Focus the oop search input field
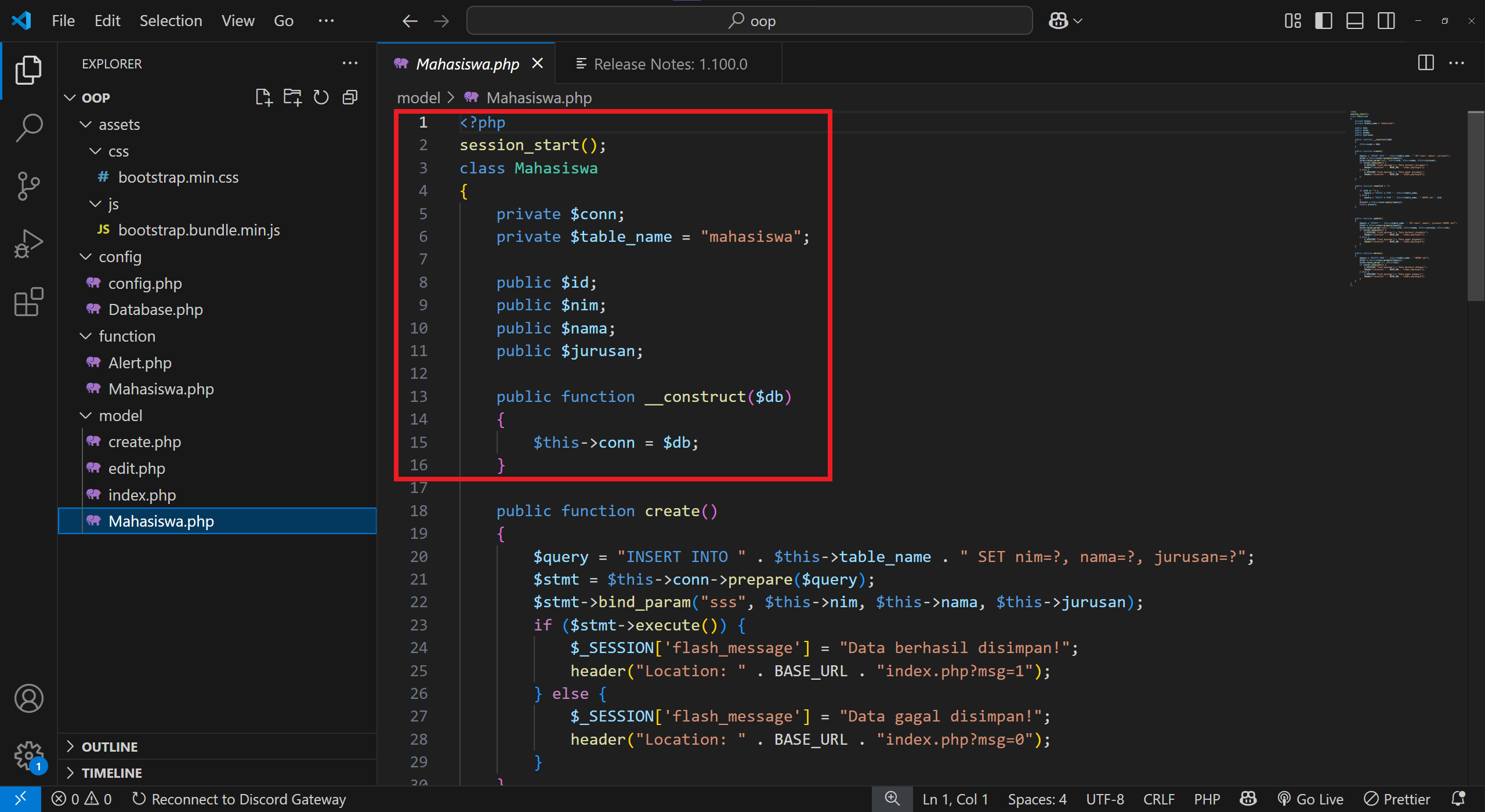The width and height of the screenshot is (1485, 812). [749, 20]
